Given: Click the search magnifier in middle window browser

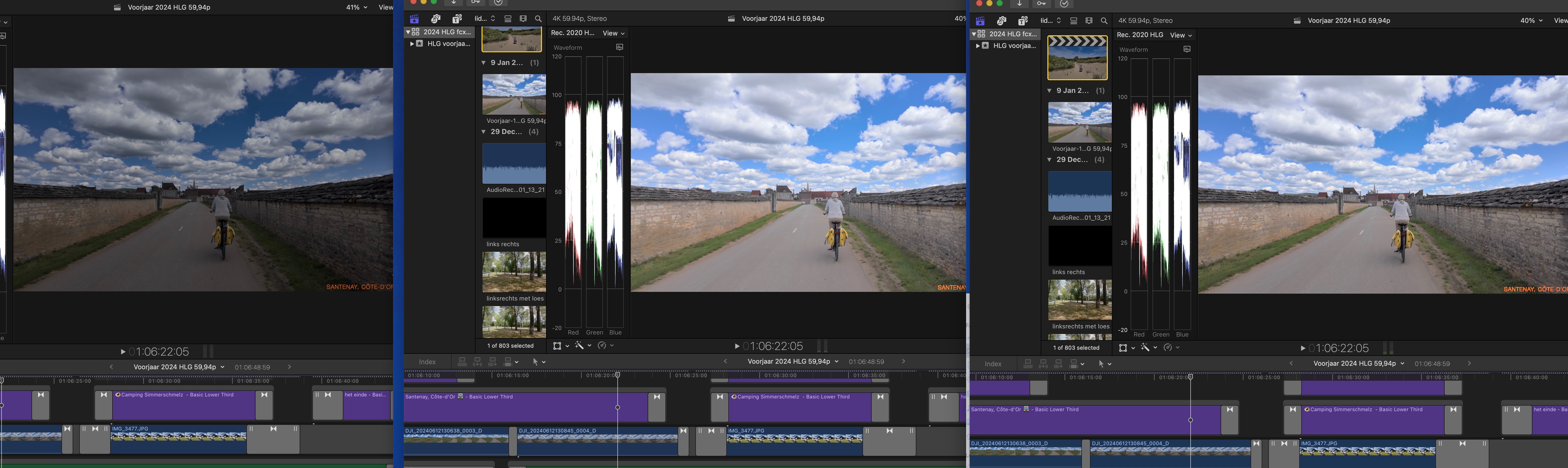Looking at the screenshot, I should point(538,19).
